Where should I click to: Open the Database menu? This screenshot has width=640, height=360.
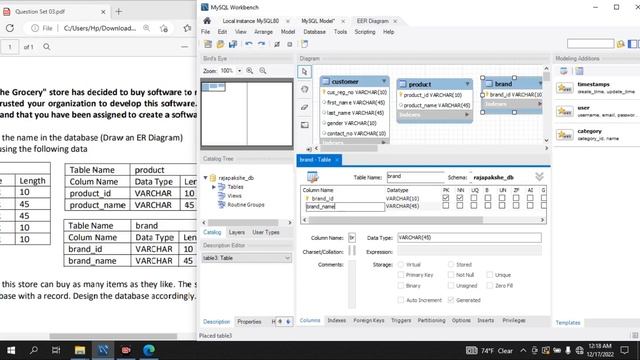tap(314, 32)
